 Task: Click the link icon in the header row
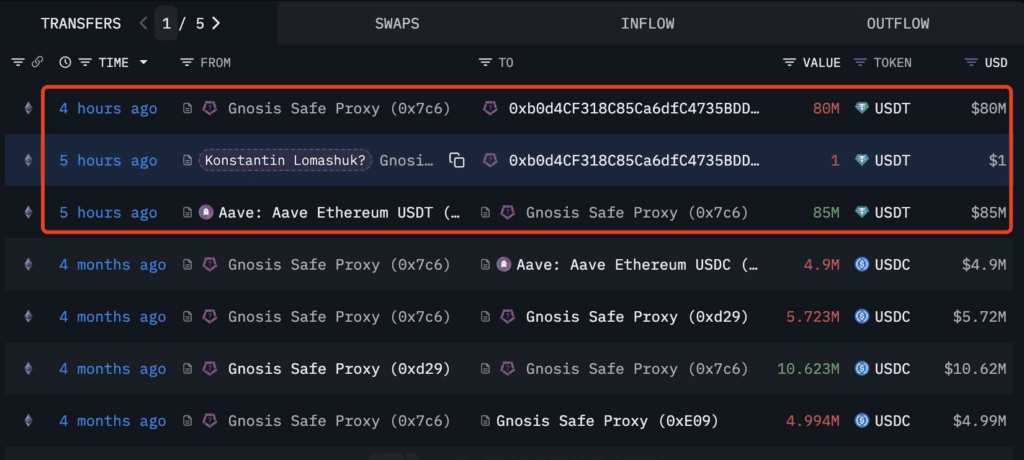click(38, 62)
